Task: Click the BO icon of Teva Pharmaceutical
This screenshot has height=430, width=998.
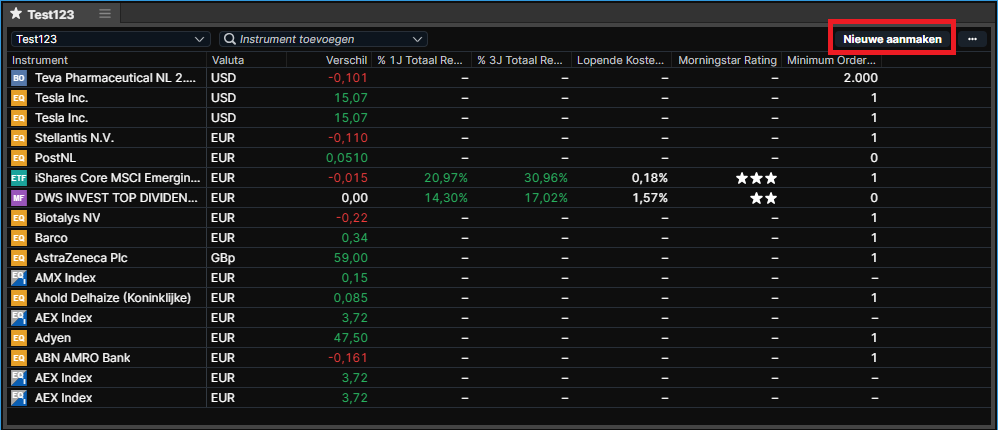Action: 19,78
